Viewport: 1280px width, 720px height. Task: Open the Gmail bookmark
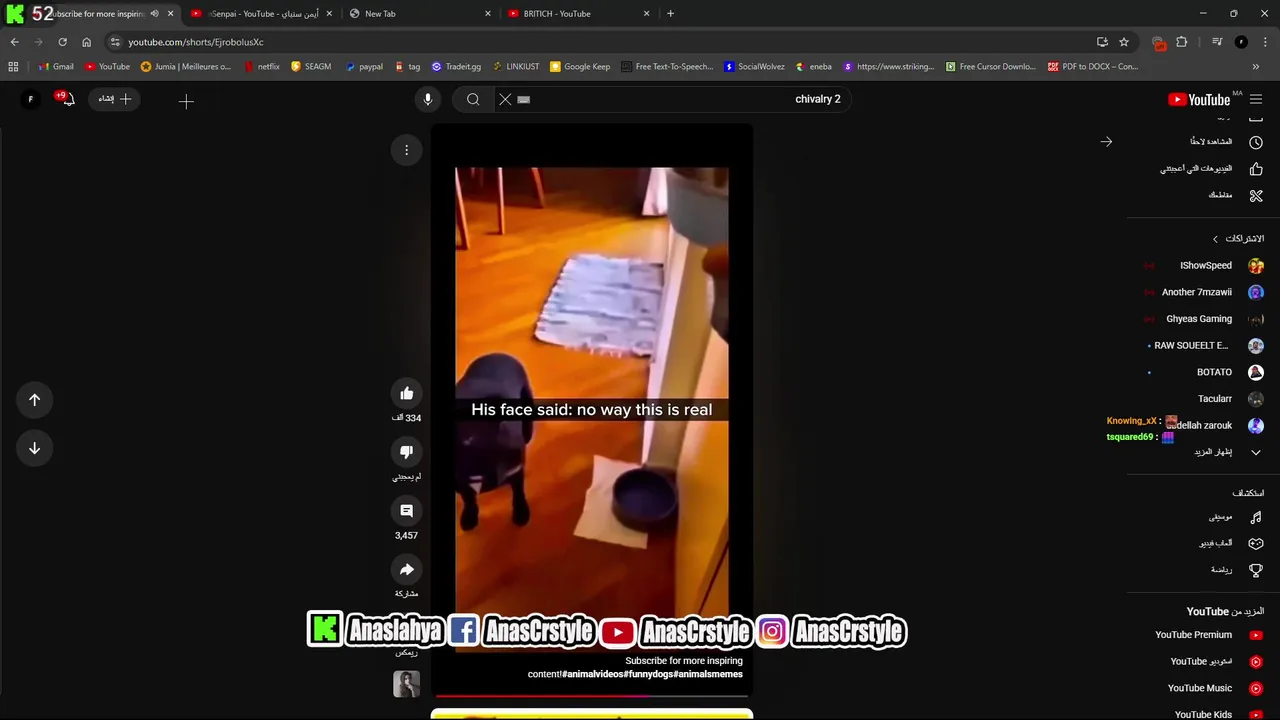pos(55,67)
